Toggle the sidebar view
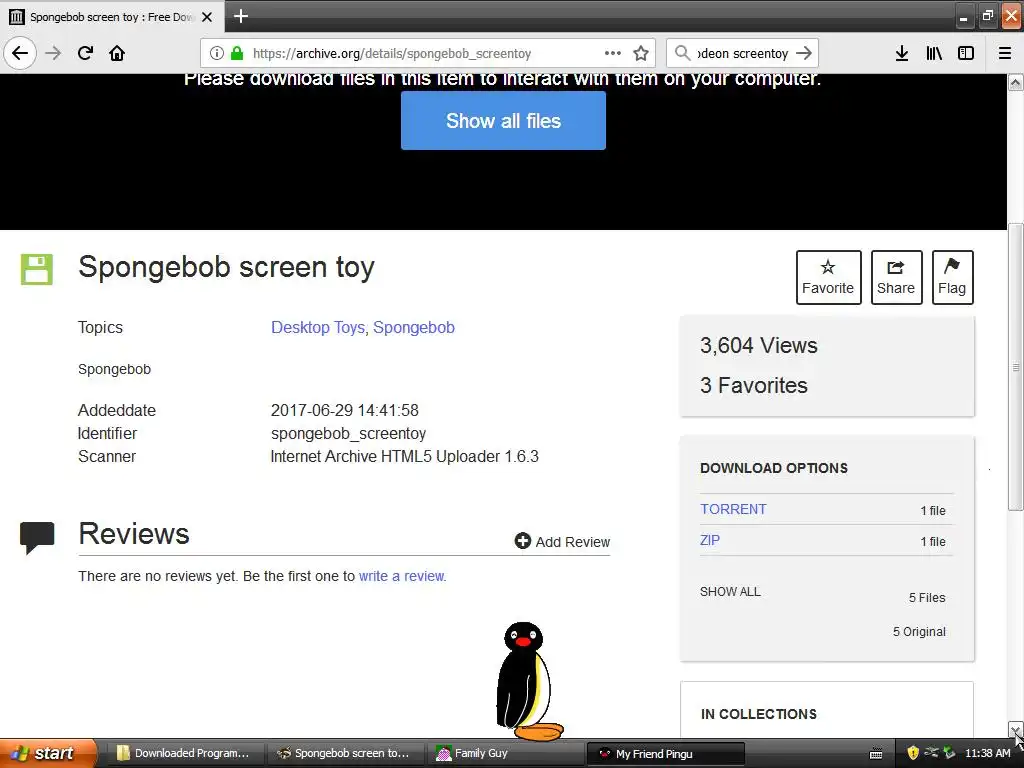Viewport: 1024px width, 768px height. pyautogui.click(x=966, y=53)
